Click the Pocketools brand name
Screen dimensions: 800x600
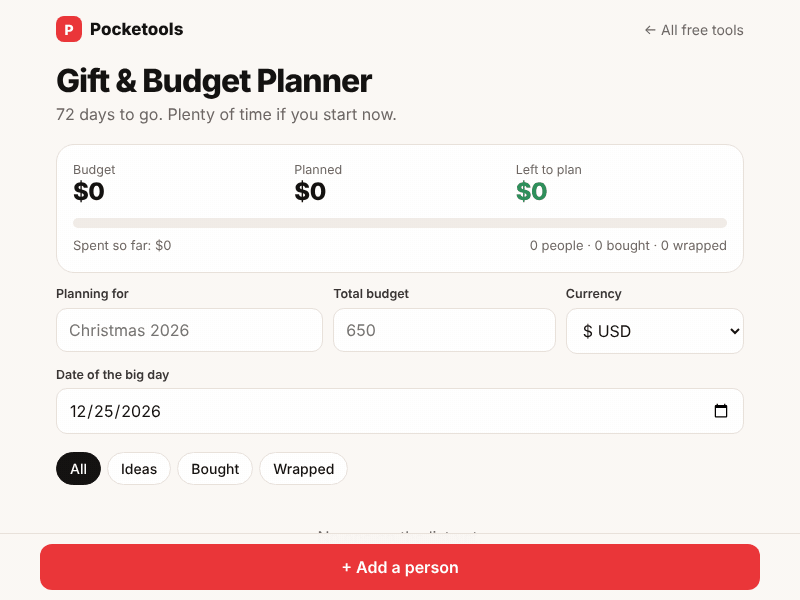click(x=136, y=29)
